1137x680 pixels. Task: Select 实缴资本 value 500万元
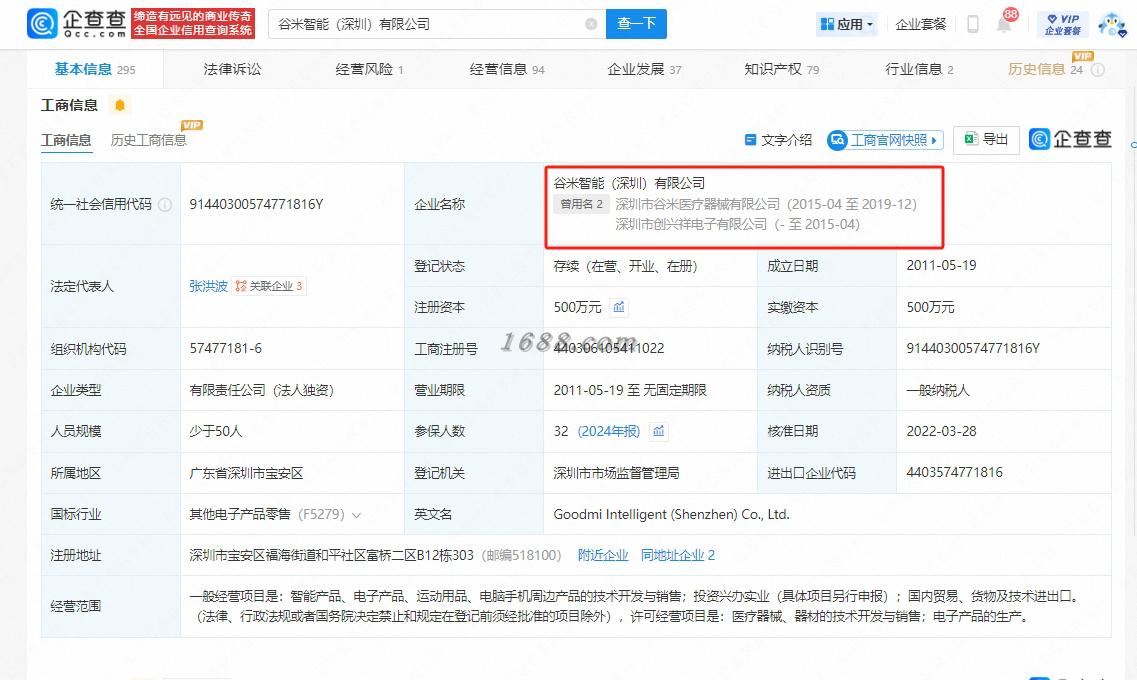930,307
